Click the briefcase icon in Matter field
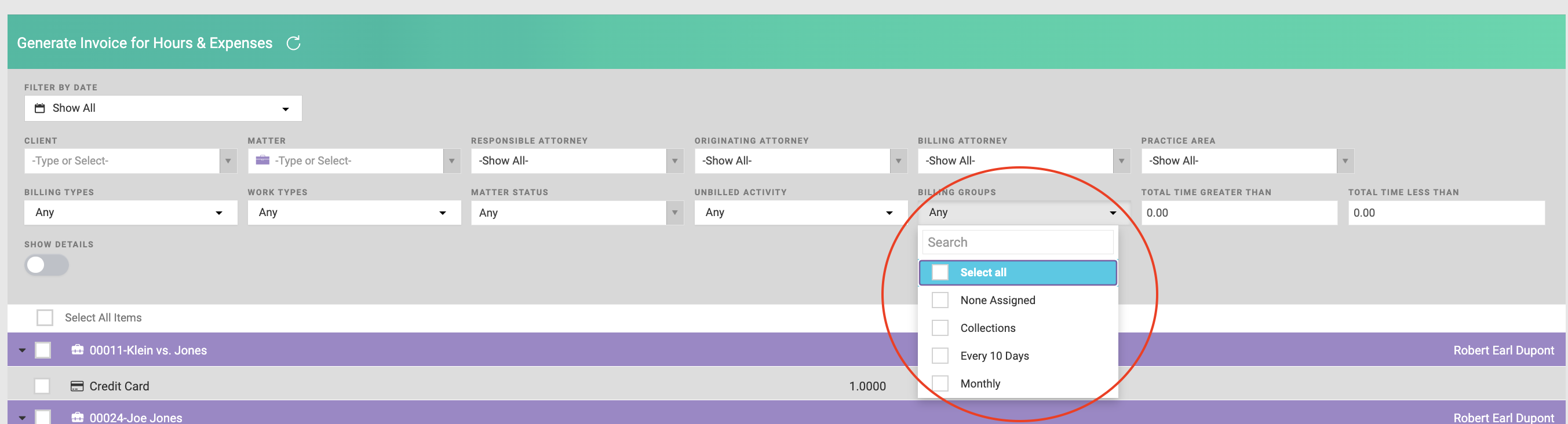The width and height of the screenshot is (1568, 424). click(x=262, y=160)
